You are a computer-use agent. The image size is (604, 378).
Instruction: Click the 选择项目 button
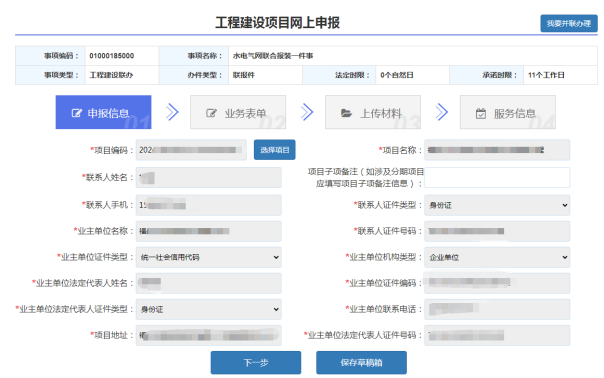pos(275,150)
